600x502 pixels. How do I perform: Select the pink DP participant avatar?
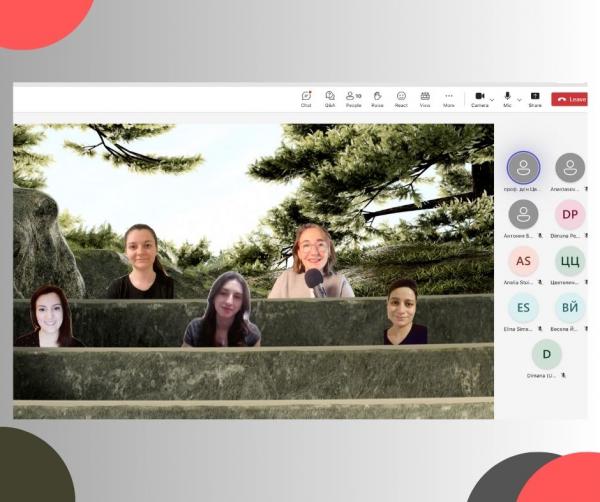tap(570, 214)
